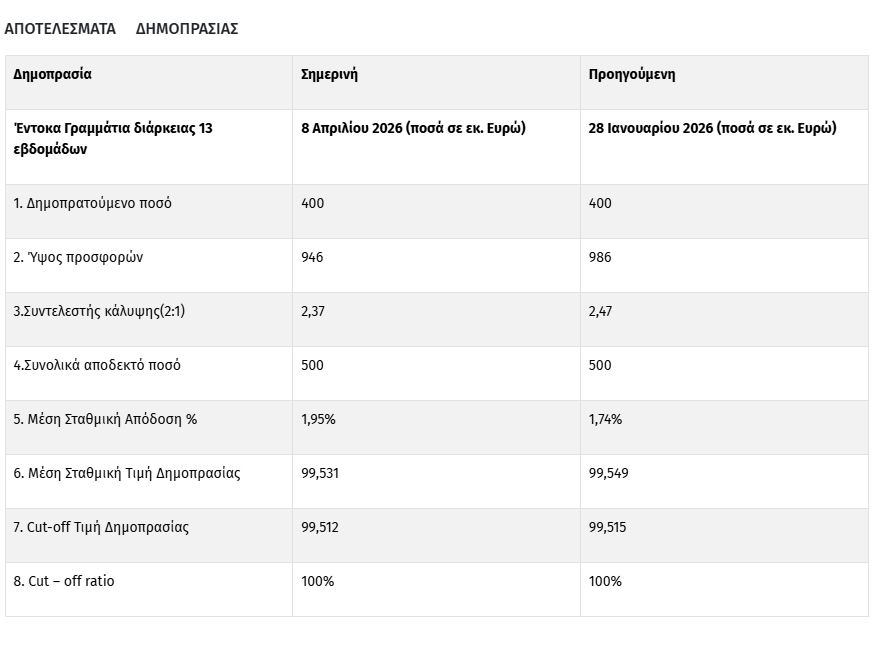Select the Cut-off Τιμή Δημοπρασίας label
This screenshot has height=655, width=888.
coord(101,528)
